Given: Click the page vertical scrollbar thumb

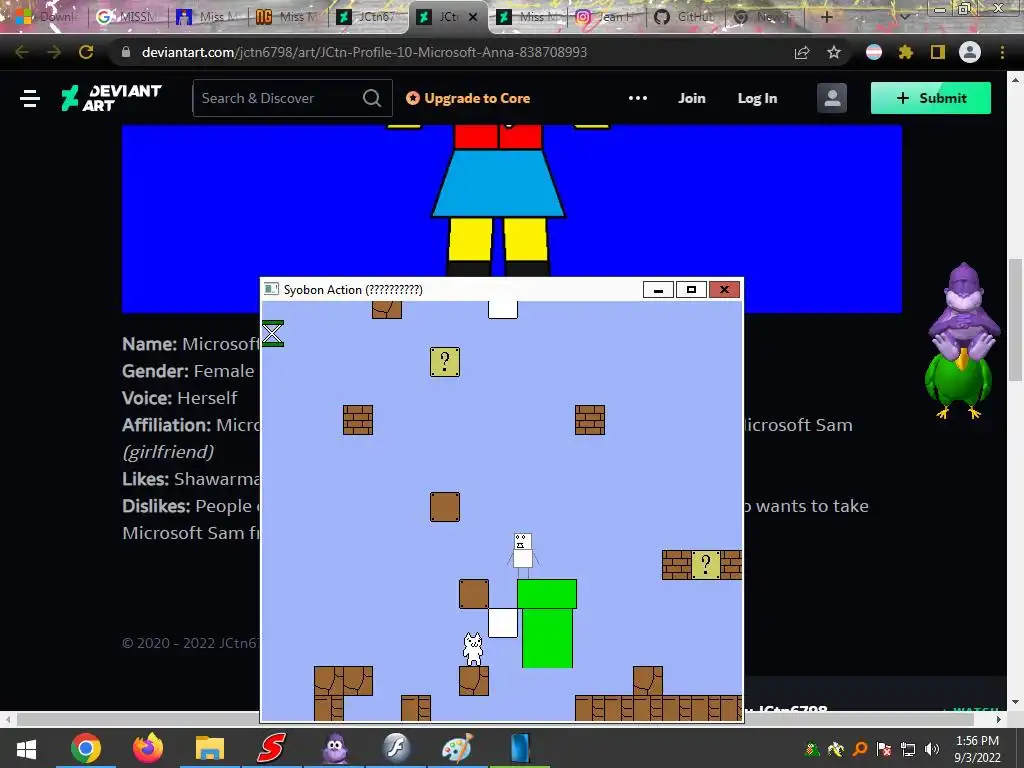Looking at the screenshot, I should (1015, 320).
